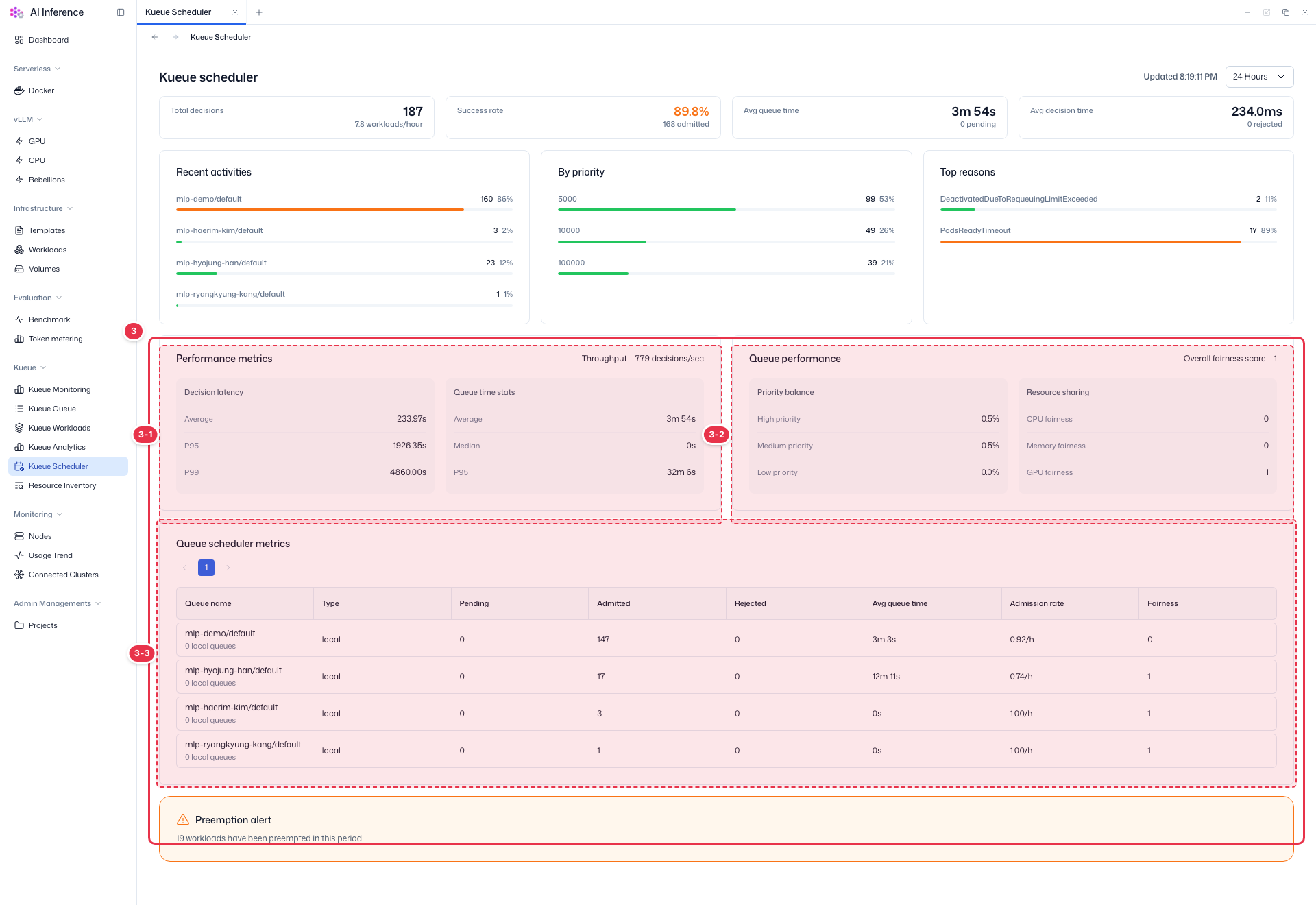The image size is (1316, 905).
Task: Click the PodsReadyTimeout orange progress bar
Action: [1090, 242]
